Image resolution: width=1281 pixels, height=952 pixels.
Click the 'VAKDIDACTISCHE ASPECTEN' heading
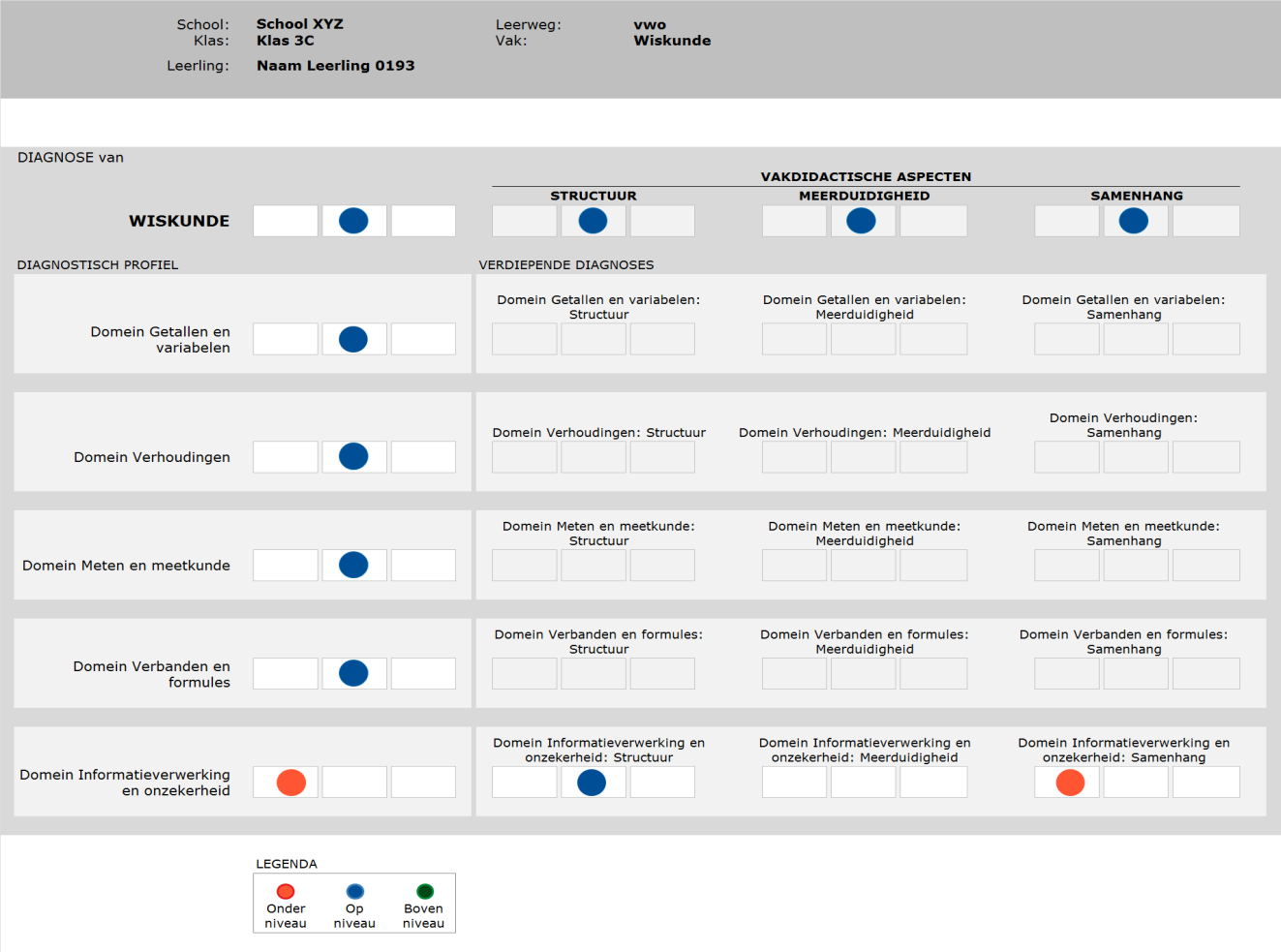(866, 176)
